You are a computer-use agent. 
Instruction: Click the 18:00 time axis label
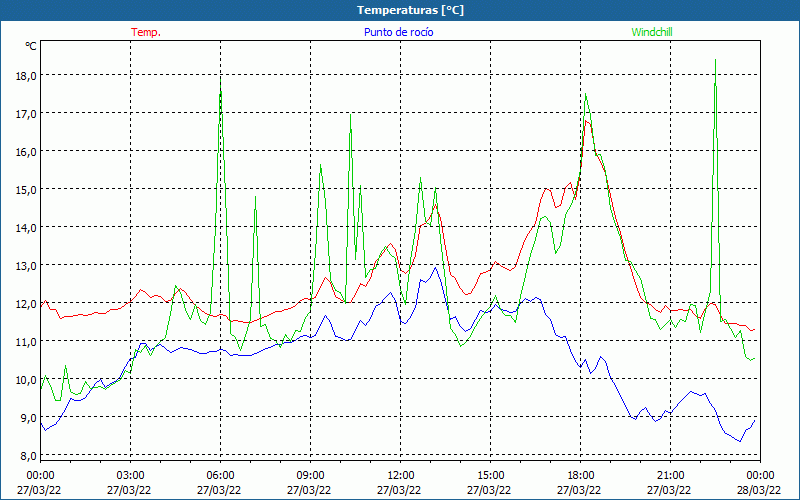coord(580,475)
